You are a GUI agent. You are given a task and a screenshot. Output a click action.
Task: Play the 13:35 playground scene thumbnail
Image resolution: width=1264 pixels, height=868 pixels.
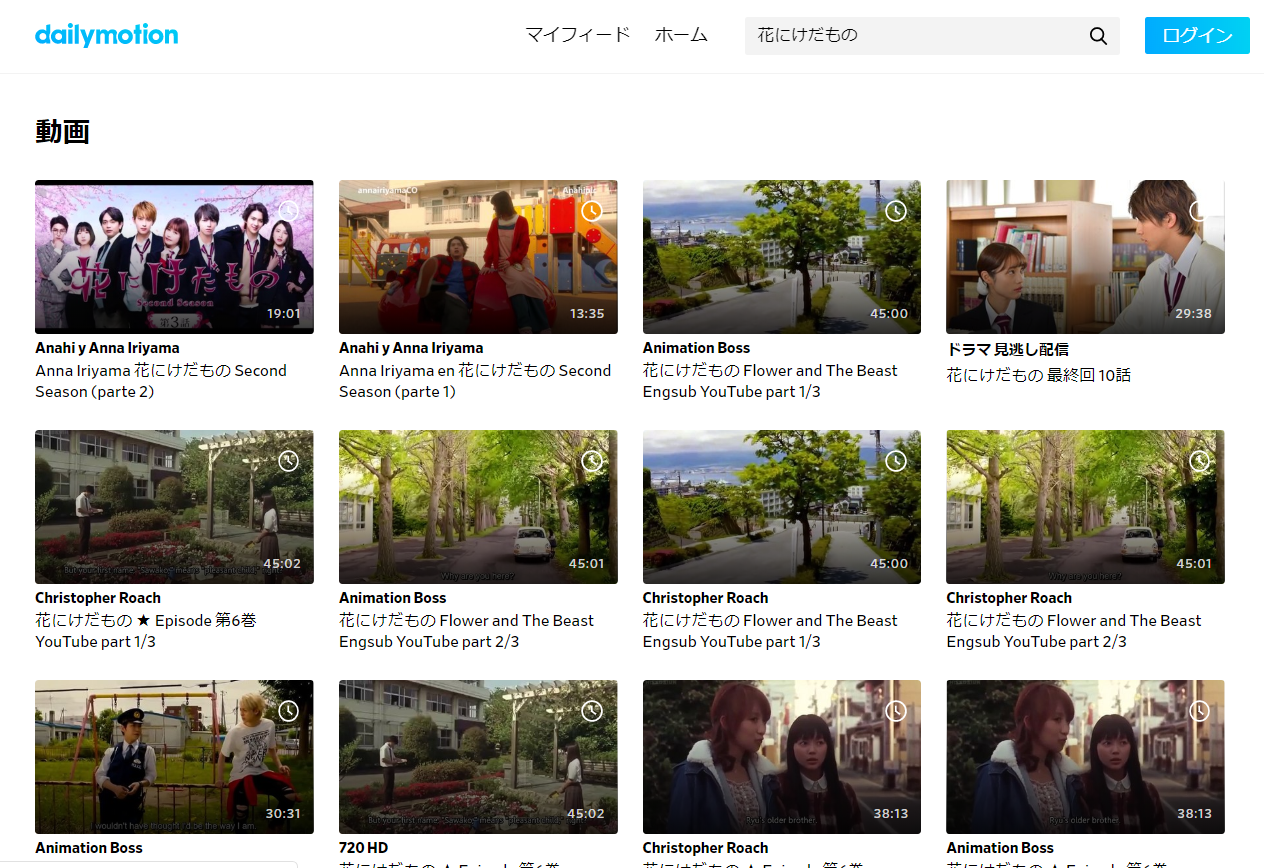click(478, 257)
